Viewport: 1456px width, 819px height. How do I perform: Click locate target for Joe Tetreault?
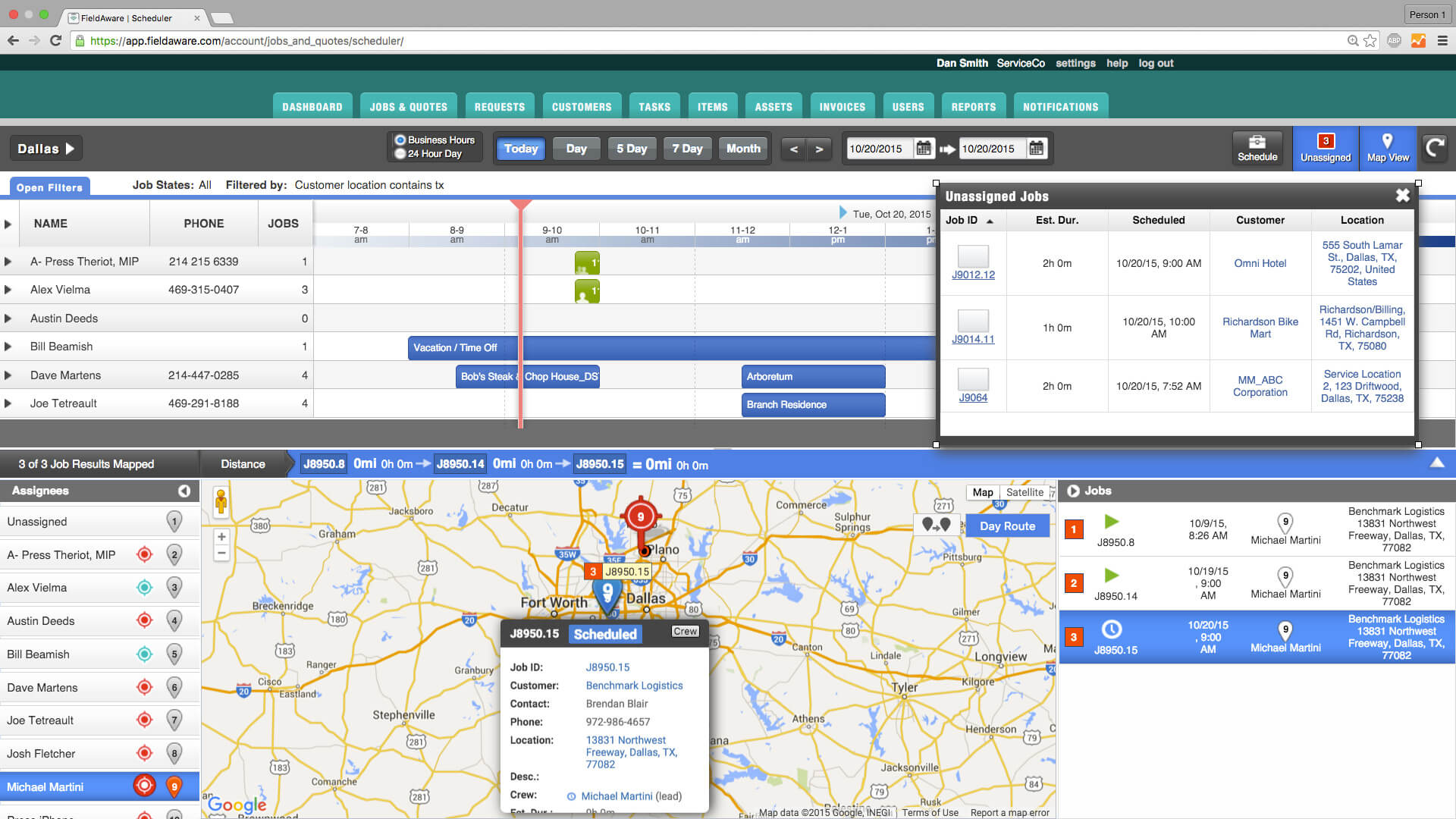click(x=144, y=720)
